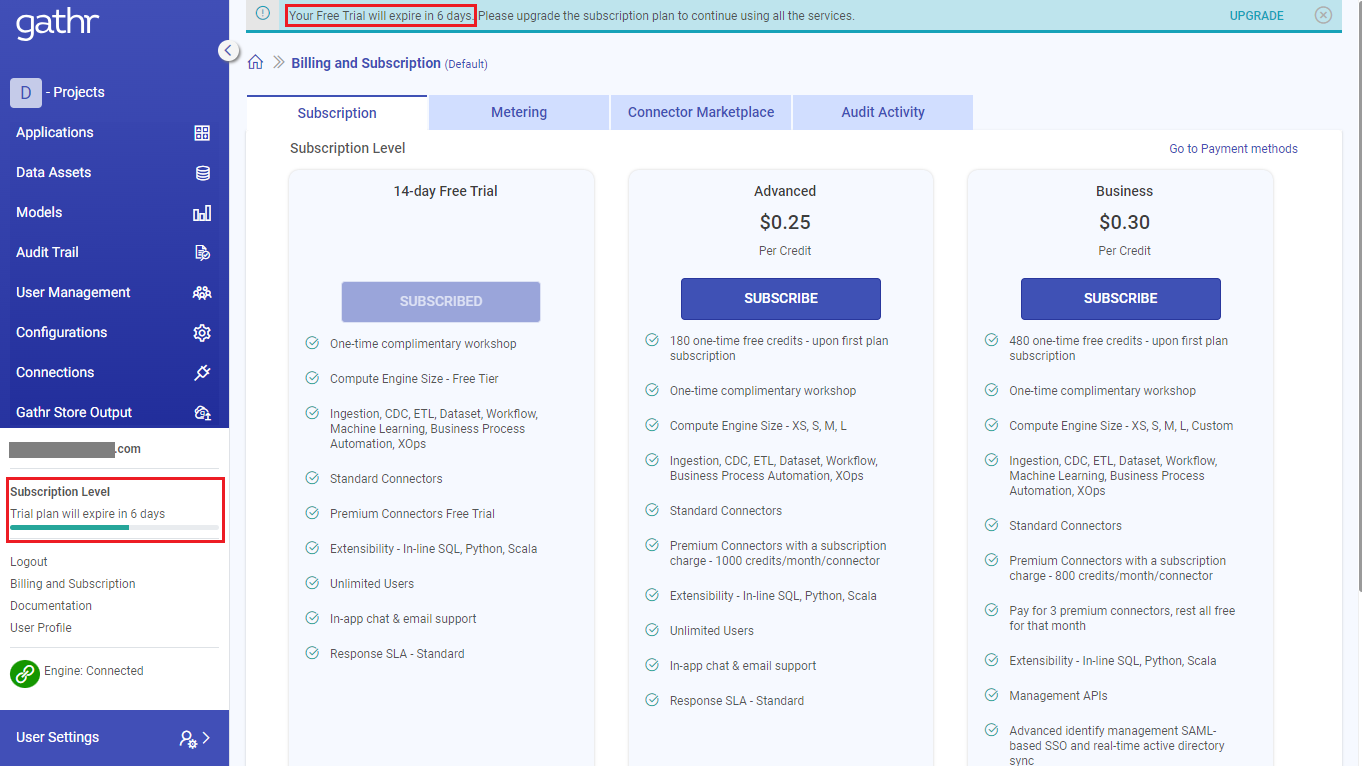This screenshot has width=1362, height=766.
Task: Switch to the Audit Activity tab
Action: pyautogui.click(x=883, y=112)
